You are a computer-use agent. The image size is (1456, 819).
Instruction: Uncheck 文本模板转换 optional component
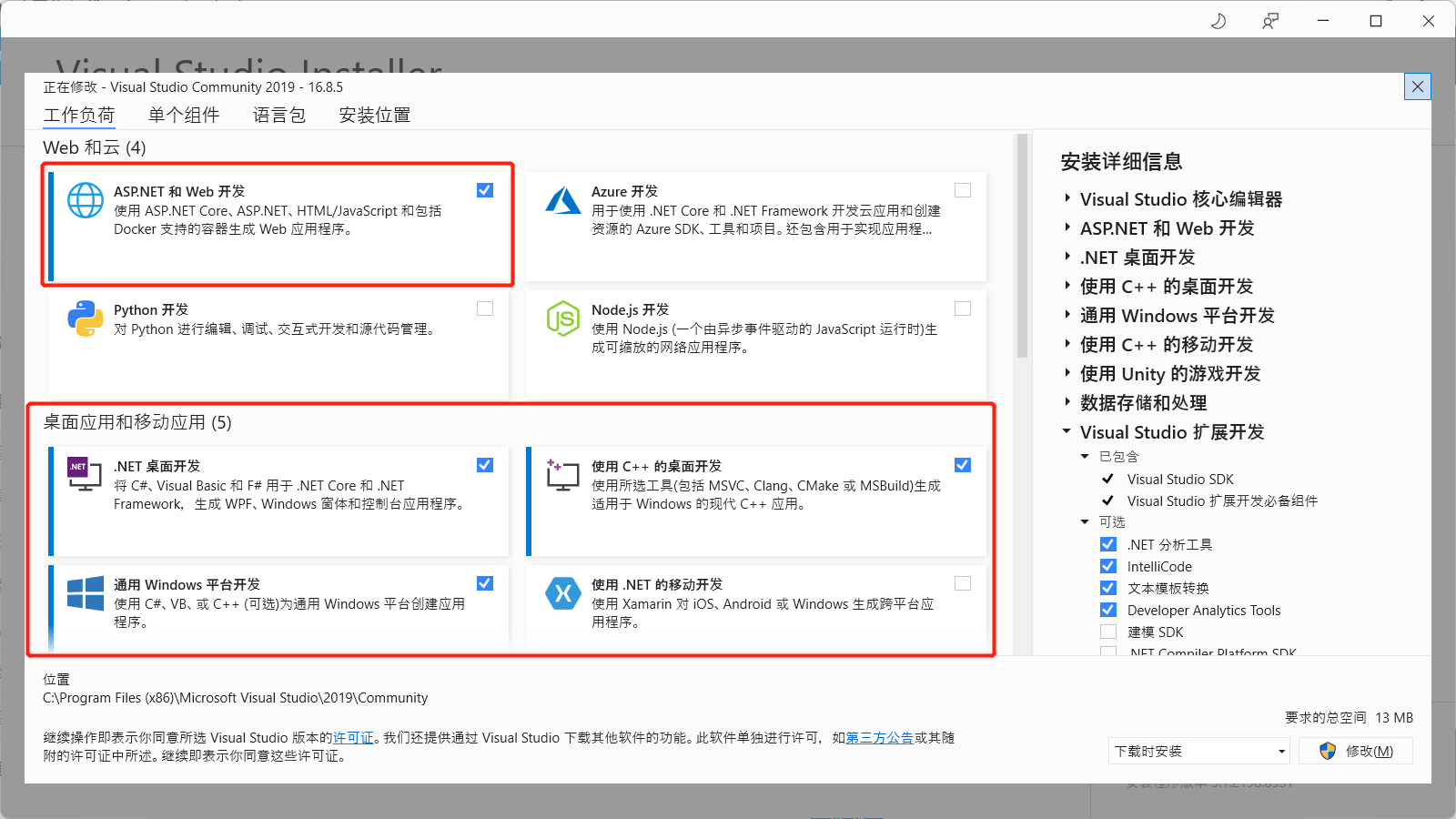click(1108, 588)
